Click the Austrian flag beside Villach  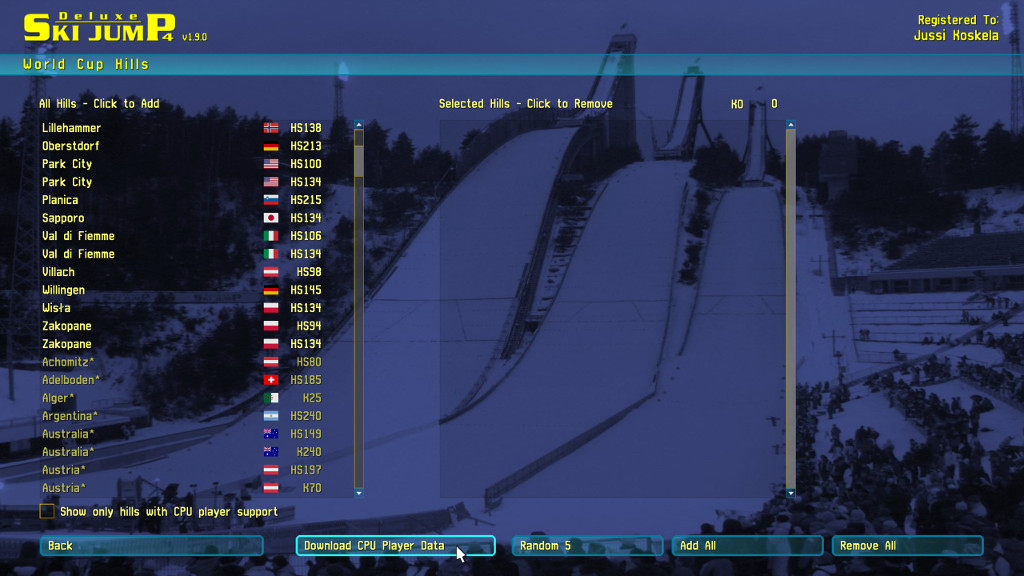pos(271,272)
